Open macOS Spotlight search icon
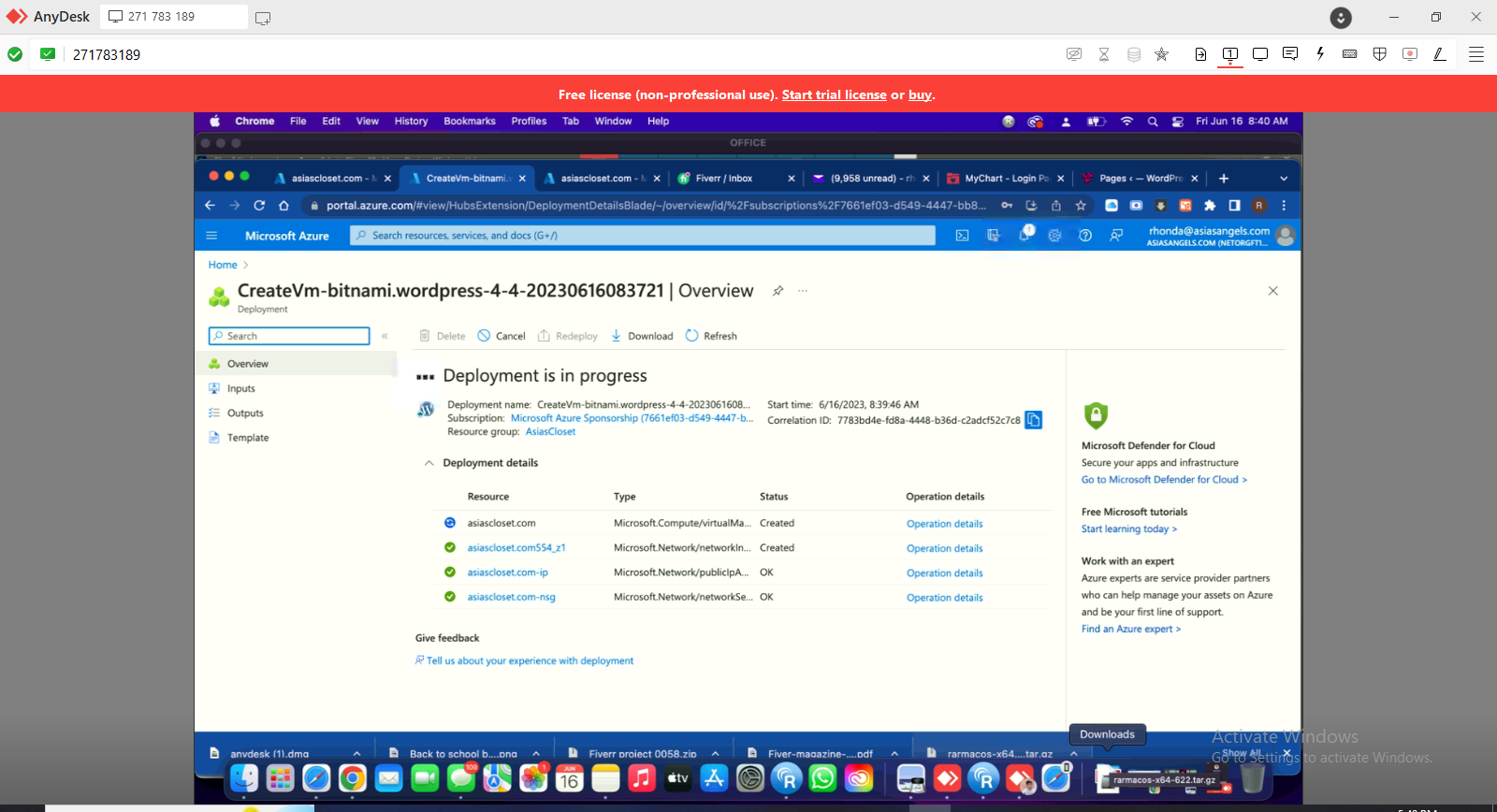 (x=1153, y=122)
